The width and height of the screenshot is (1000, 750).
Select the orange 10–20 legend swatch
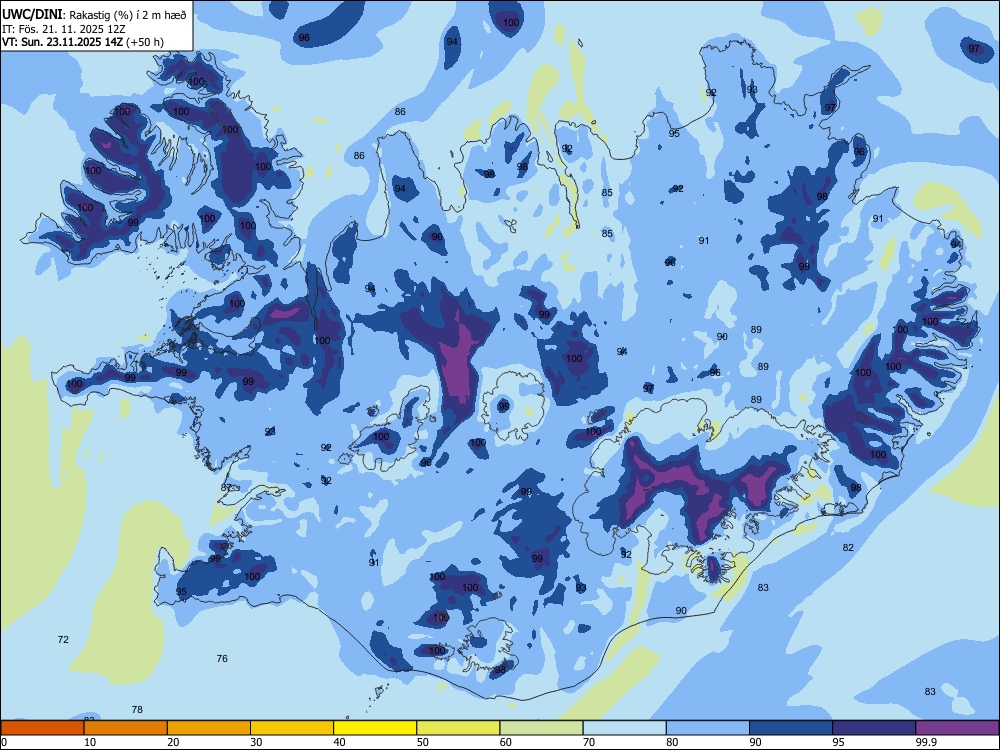click(x=126, y=728)
